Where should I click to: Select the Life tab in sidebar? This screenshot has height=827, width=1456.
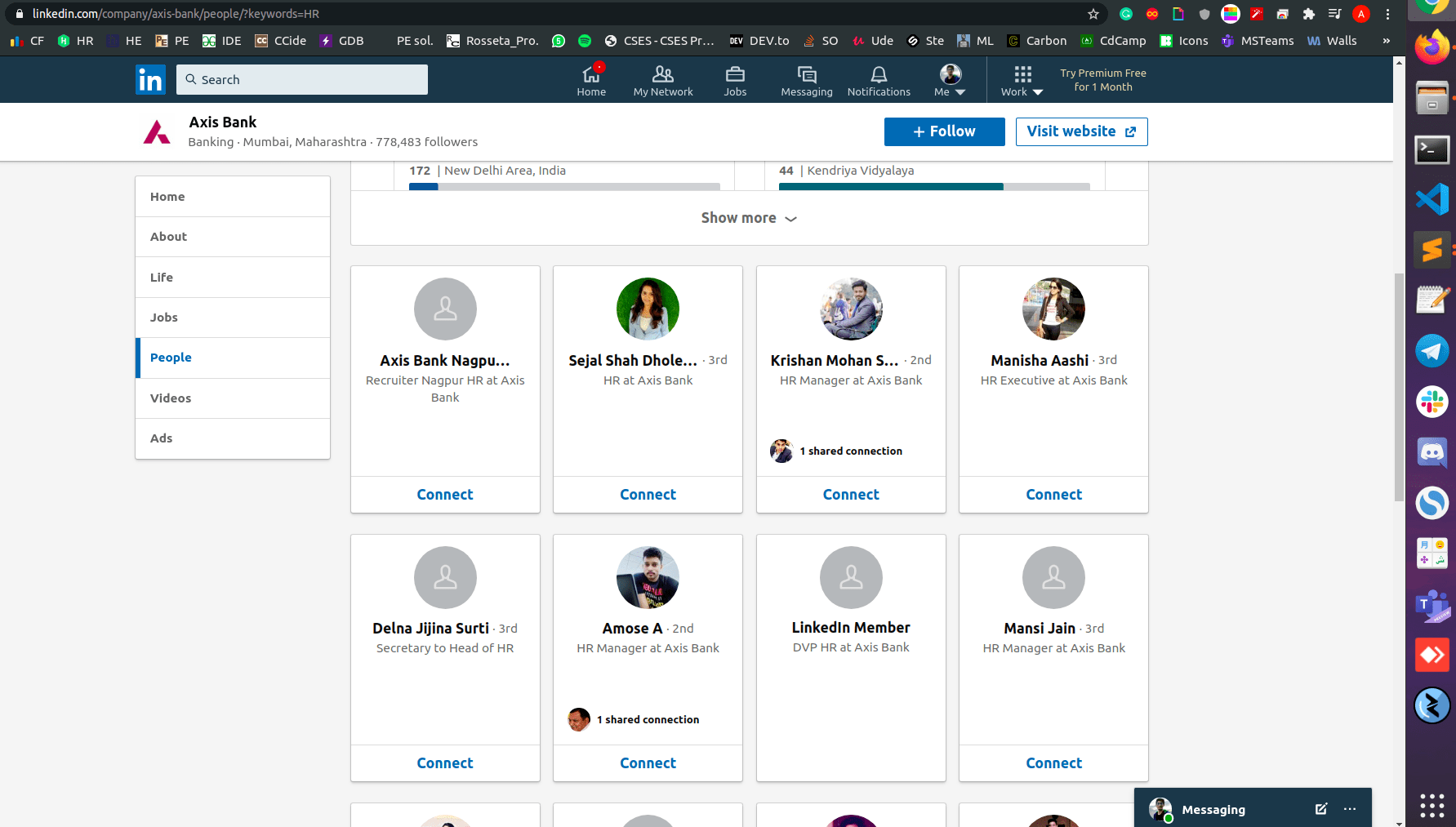[233, 278]
